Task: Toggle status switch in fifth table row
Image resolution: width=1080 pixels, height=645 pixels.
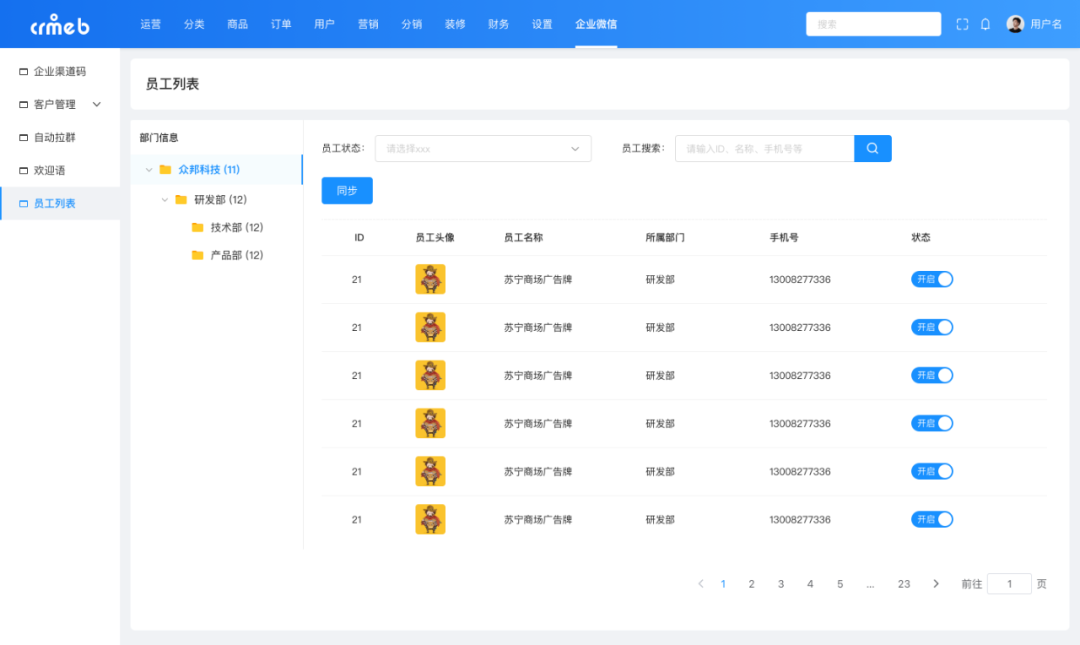Action: pos(932,471)
